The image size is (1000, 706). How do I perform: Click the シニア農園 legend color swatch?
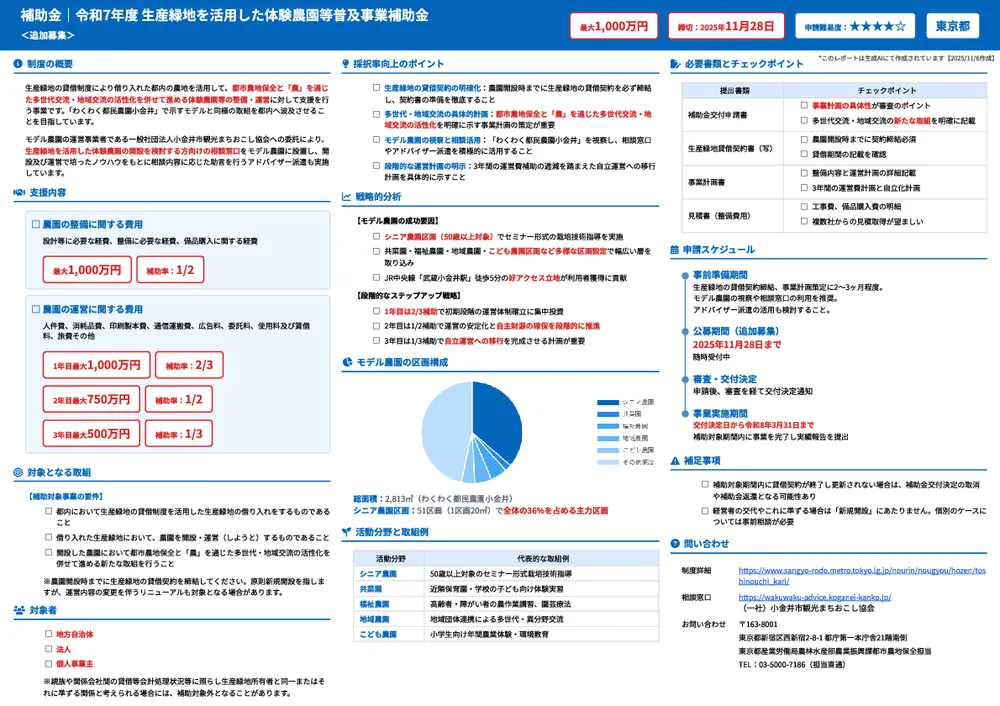[x=607, y=402]
